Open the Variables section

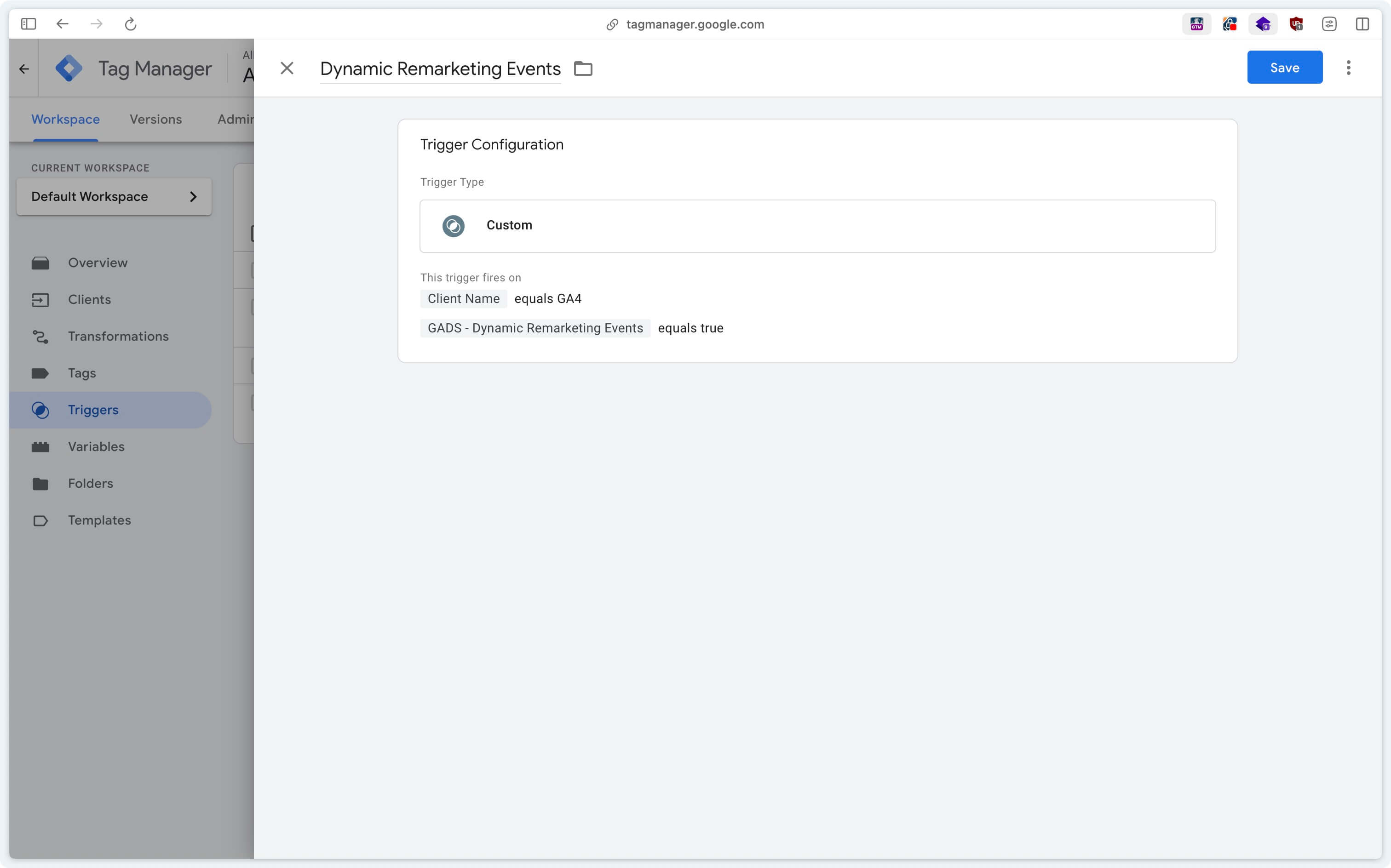pyautogui.click(x=96, y=446)
